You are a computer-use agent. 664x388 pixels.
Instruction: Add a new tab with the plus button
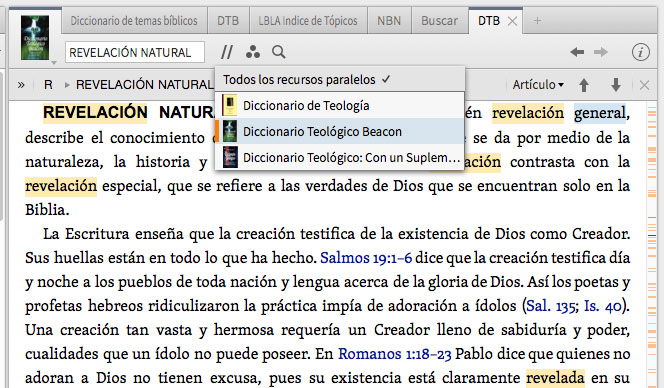[537, 20]
